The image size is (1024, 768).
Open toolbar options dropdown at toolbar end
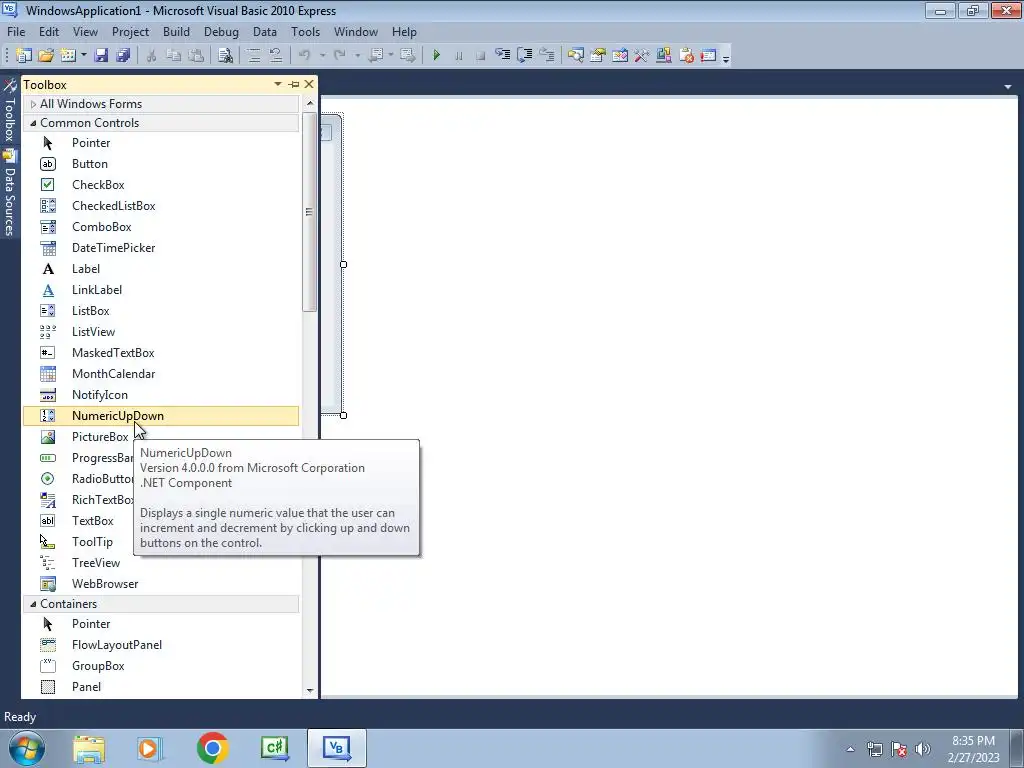coord(726,57)
